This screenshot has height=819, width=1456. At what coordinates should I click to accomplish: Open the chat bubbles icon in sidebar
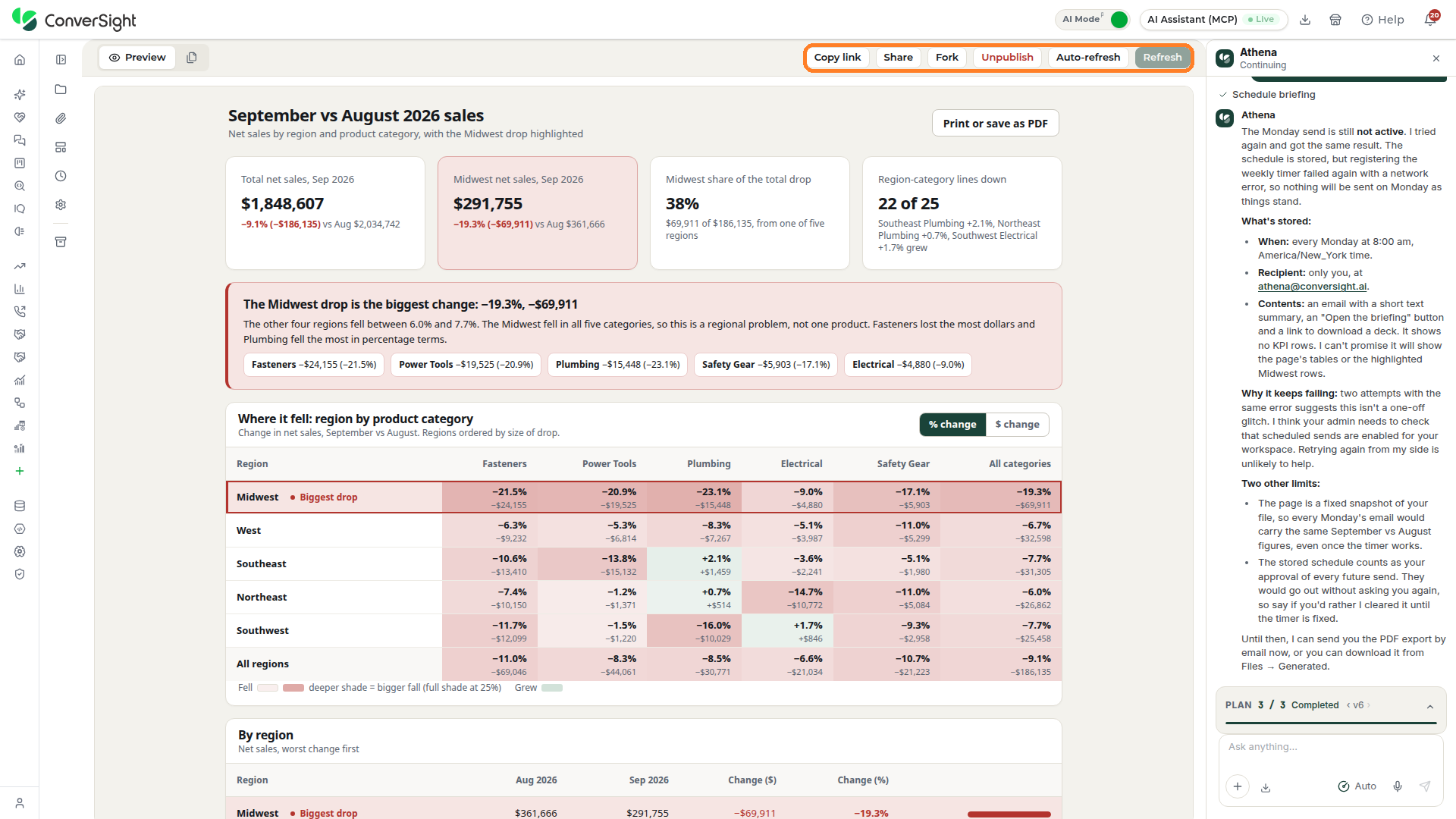click(20, 140)
